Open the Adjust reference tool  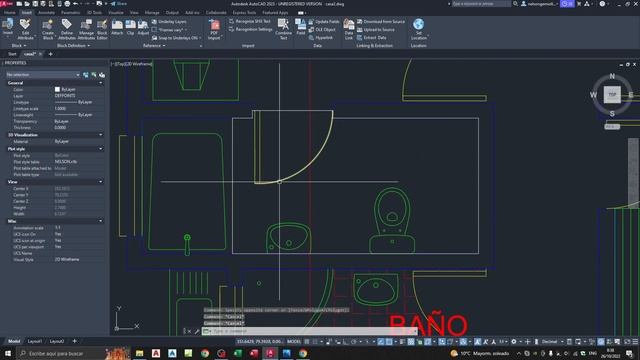[x=143, y=27]
